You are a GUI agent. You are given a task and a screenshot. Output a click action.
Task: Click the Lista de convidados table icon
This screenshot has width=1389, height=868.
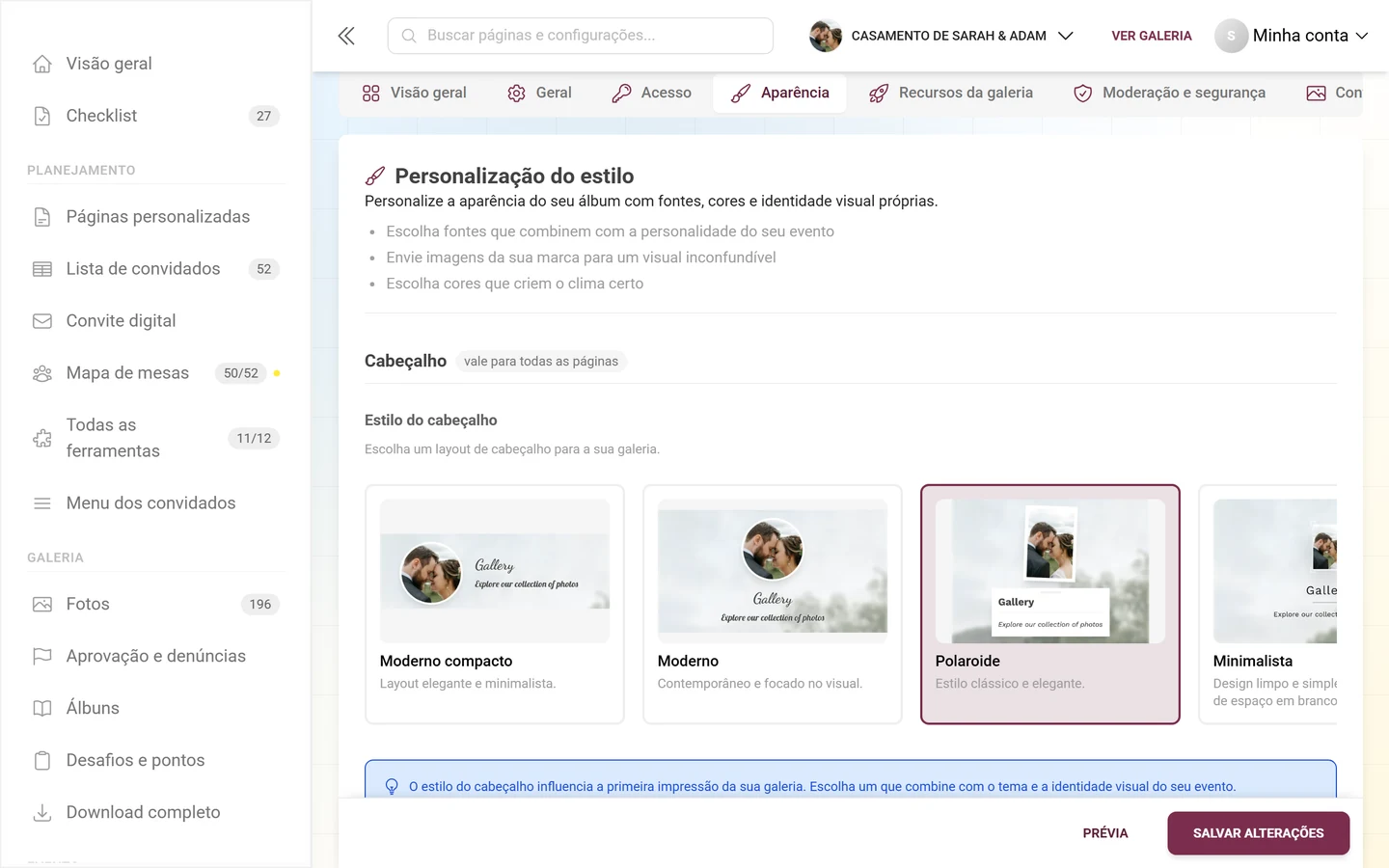(42, 269)
